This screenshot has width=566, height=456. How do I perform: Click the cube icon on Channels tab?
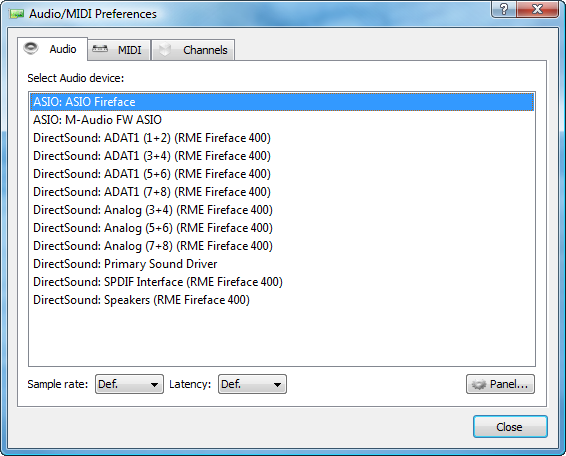click(x=165, y=49)
